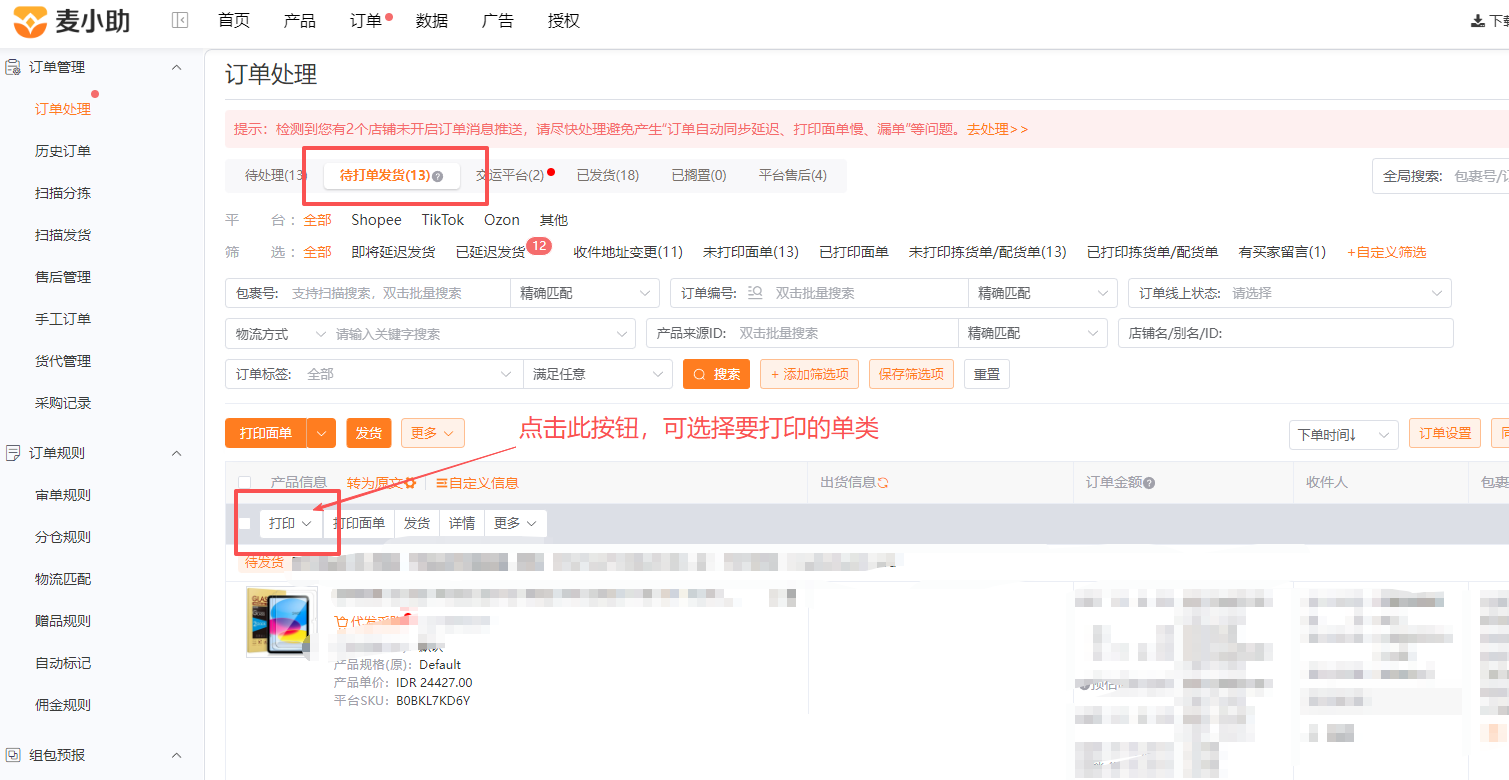
Task: Click the 订单规则 section icon
Action: click(13, 453)
